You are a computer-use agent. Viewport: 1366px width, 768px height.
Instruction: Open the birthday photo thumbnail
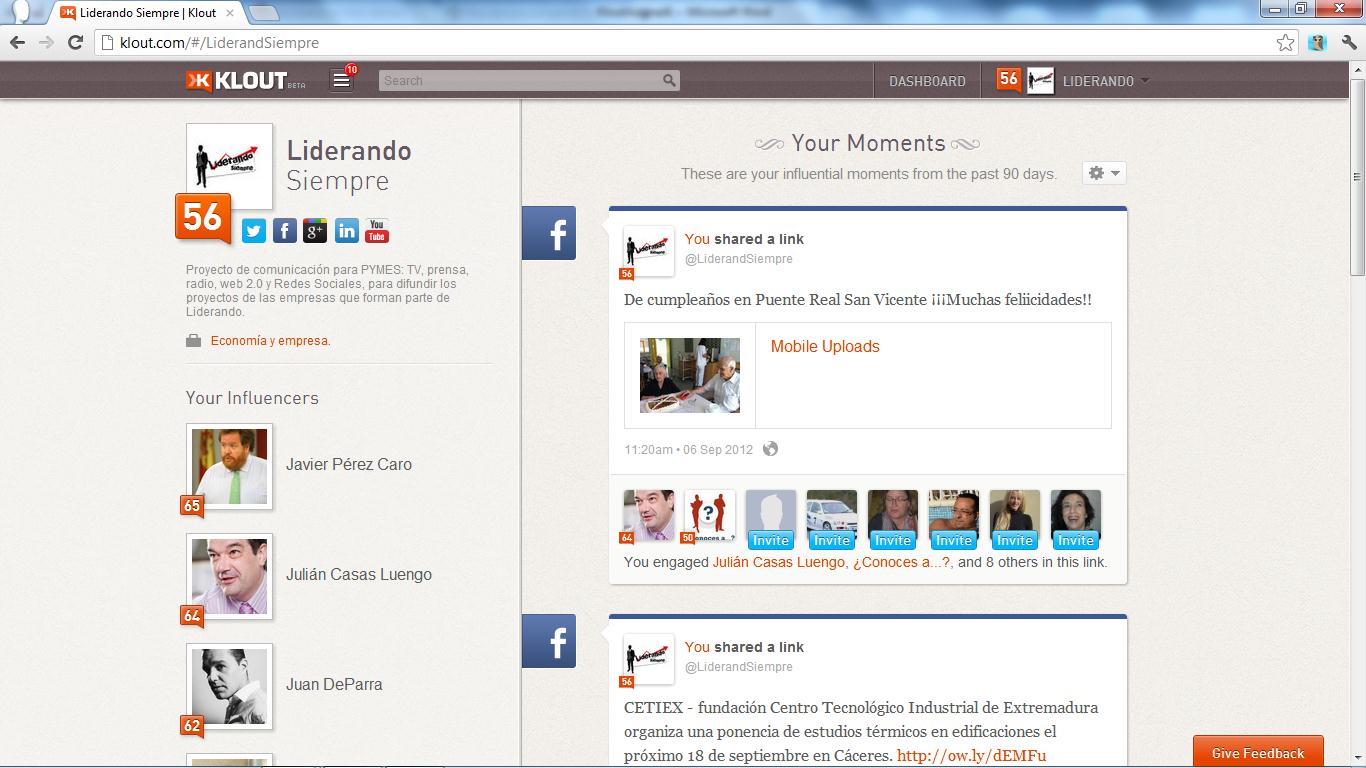pos(690,375)
